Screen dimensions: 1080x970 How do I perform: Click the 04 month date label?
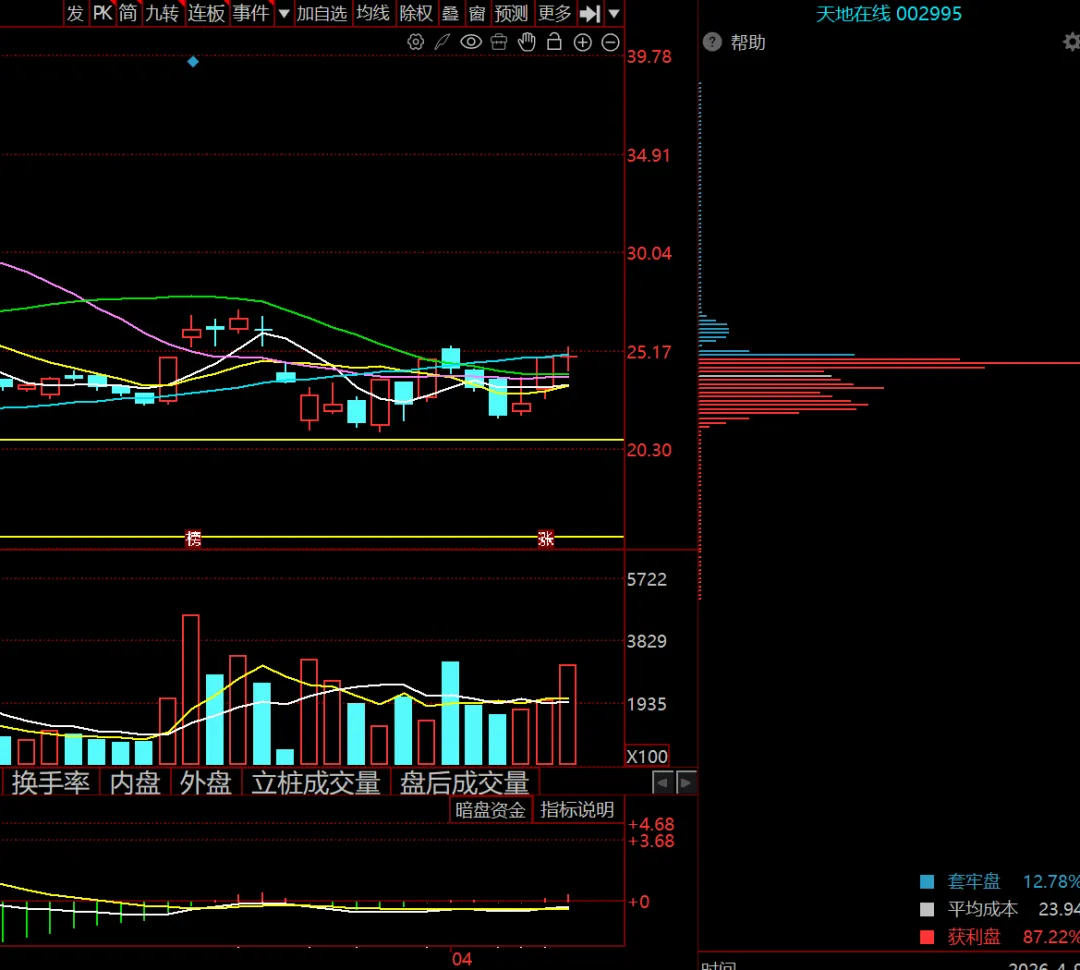point(461,959)
